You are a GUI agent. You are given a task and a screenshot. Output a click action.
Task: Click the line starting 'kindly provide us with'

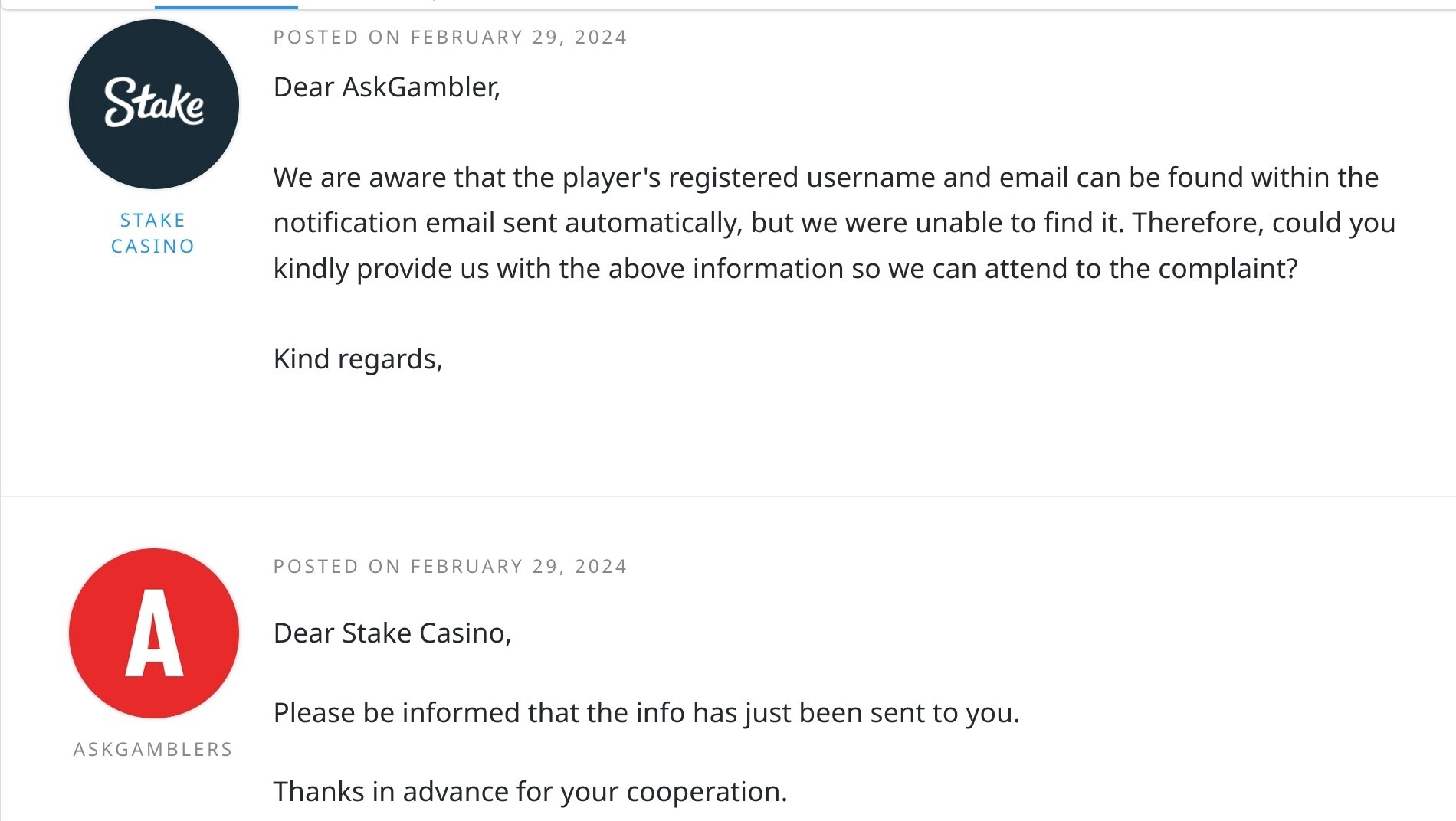(785, 269)
